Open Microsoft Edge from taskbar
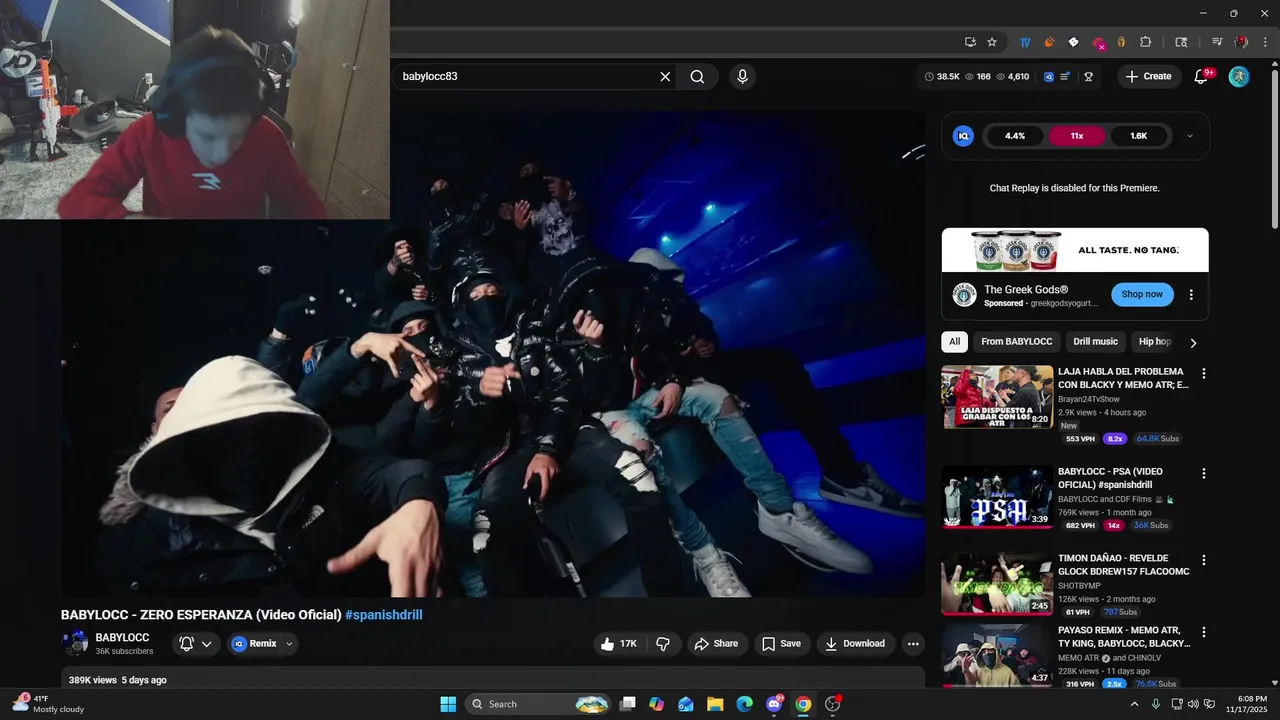Viewport: 1280px width, 720px height. point(744,704)
